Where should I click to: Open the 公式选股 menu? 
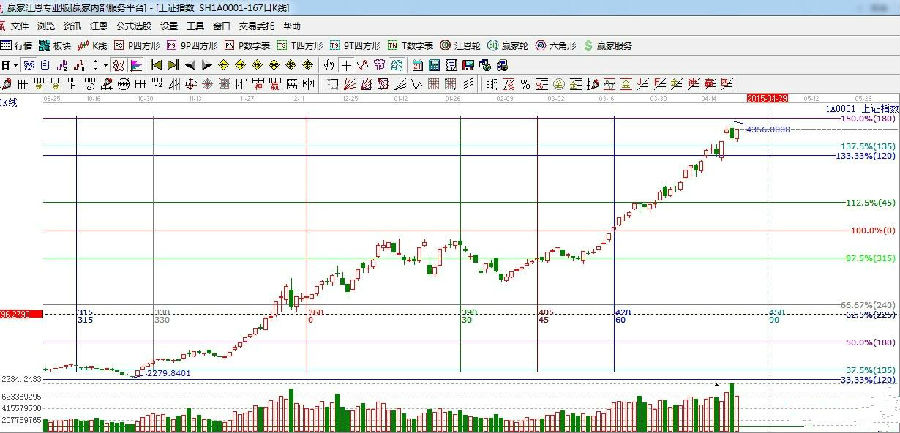132,25
